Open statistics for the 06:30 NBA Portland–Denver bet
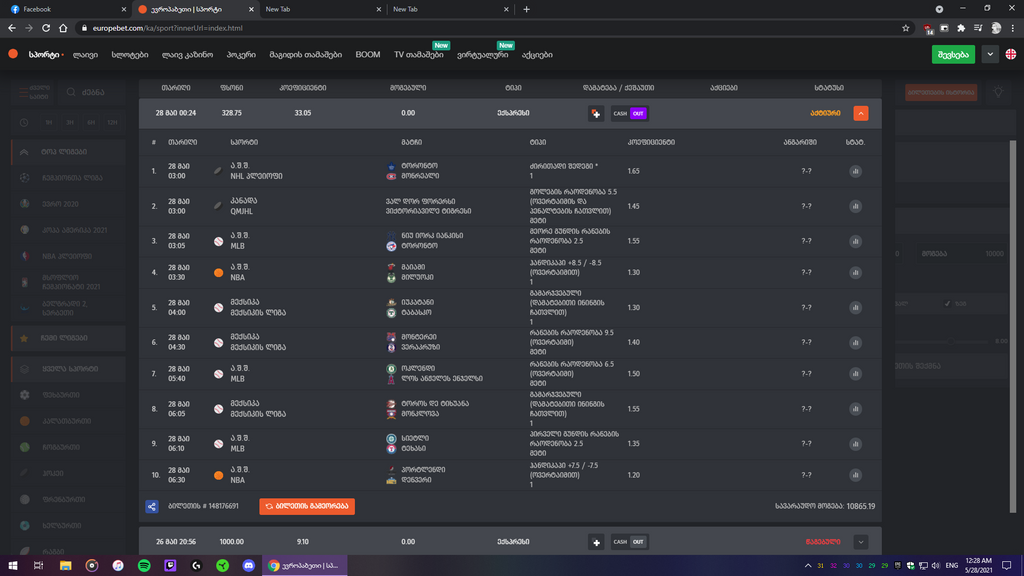This screenshot has height=576, width=1024. [855, 475]
